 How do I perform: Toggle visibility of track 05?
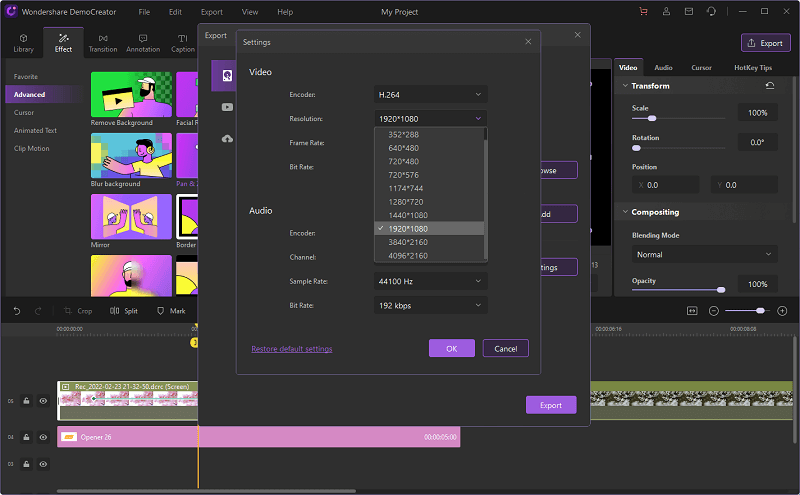pyautogui.click(x=43, y=401)
